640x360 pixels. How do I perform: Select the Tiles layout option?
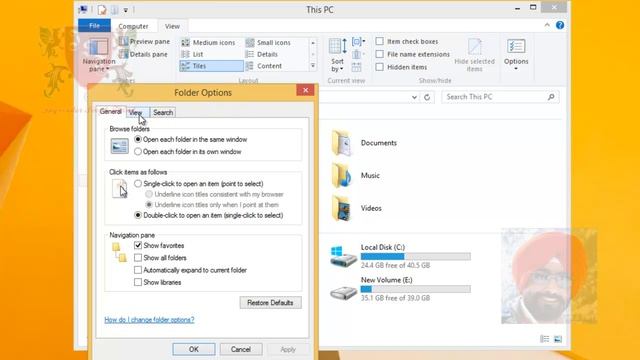[x=211, y=66]
